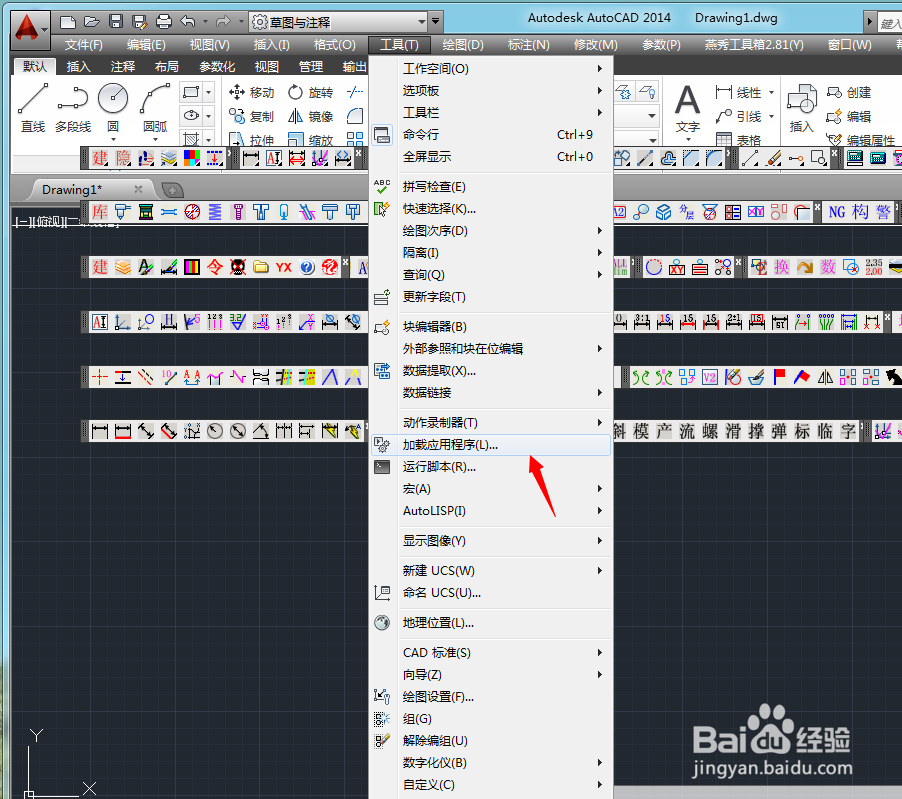Image resolution: width=902 pixels, height=799 pixels.
Task: Open the 绘图(D) menu
Action: click(463, 44)
